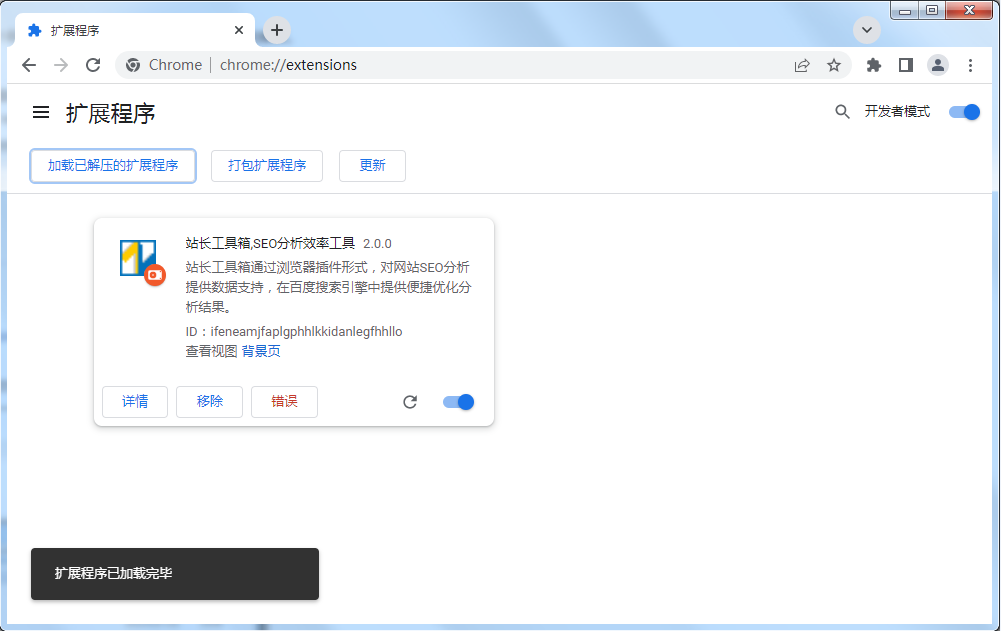The height and width of the screenshot is (631, 1001).
Task: Click the 更新 button
Action: 372,166
